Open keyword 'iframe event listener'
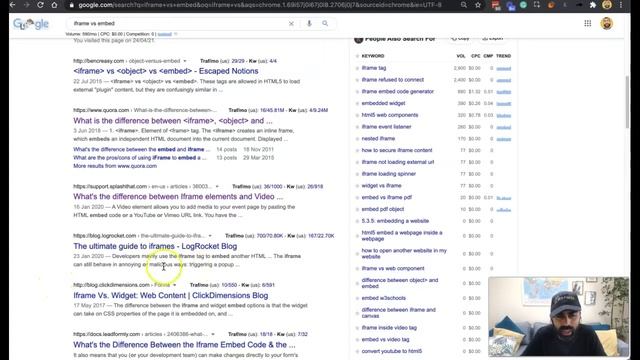Viewport: 640px width, 360px height. point(387,127)
